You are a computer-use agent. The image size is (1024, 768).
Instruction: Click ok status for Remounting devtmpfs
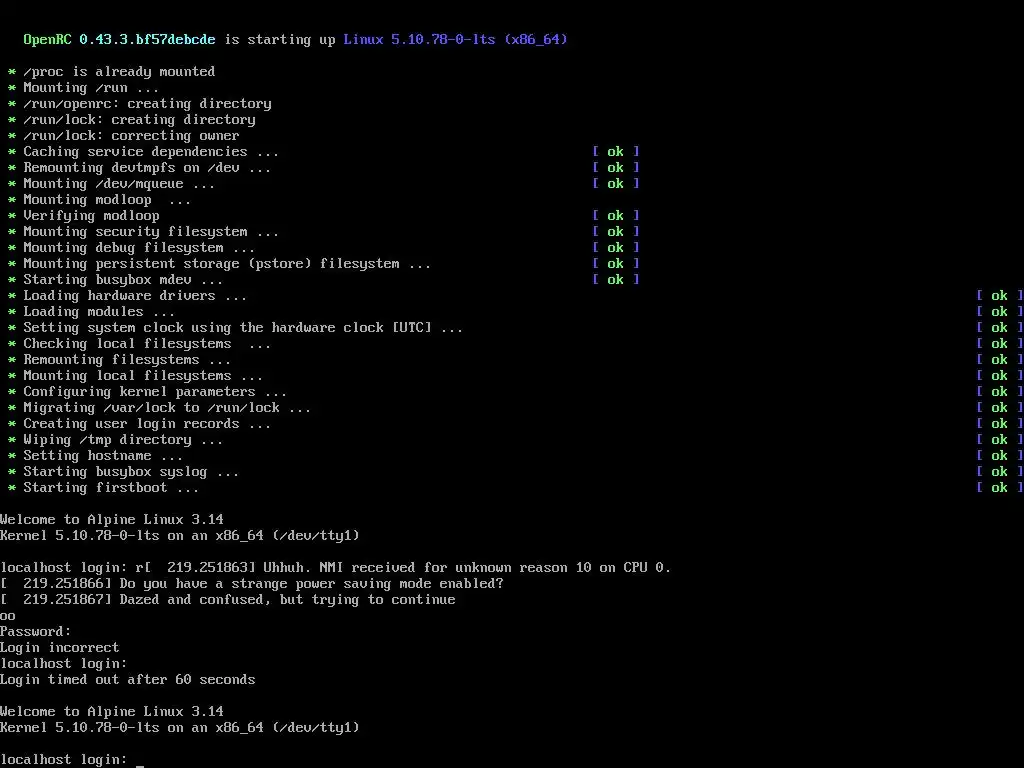[615, 167]
